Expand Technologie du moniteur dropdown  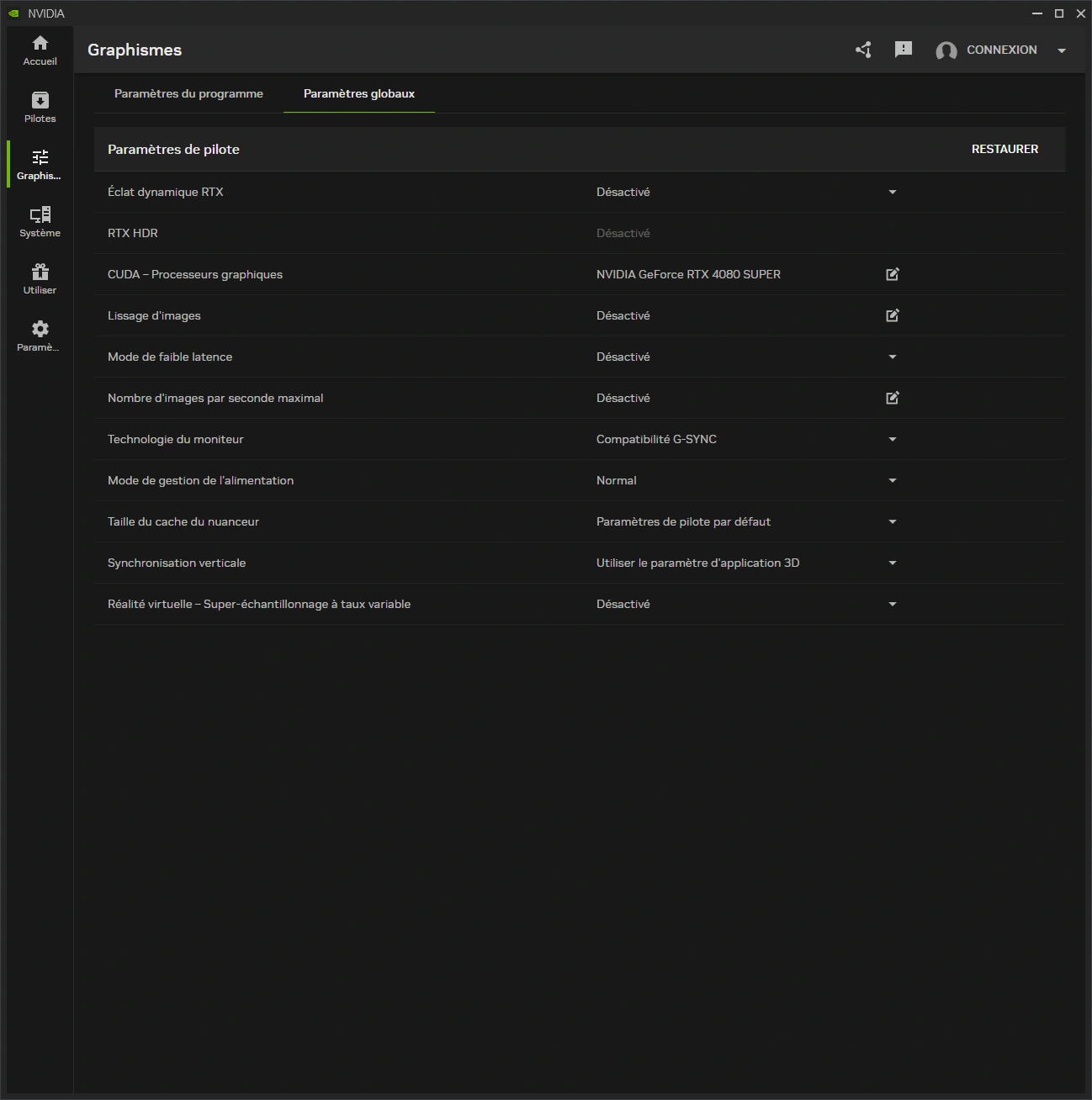893,439
